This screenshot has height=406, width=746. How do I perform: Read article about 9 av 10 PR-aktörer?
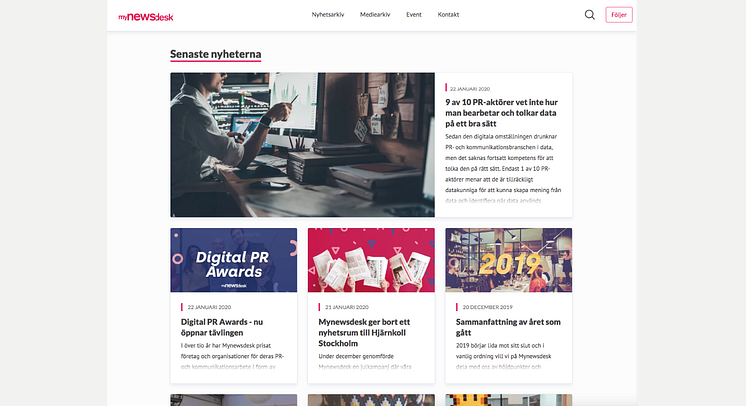pos(501,113)
